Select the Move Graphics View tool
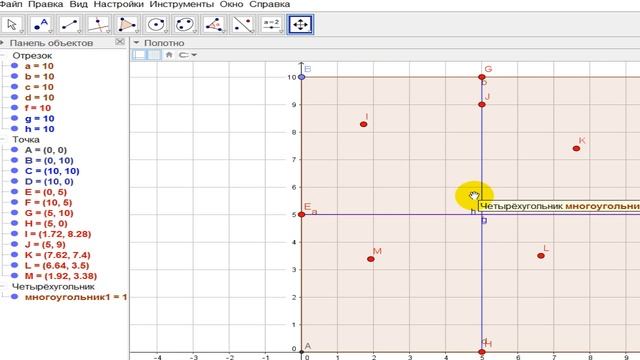The height and width of the screenshot is (360, 640). click(x=300, y=24)
